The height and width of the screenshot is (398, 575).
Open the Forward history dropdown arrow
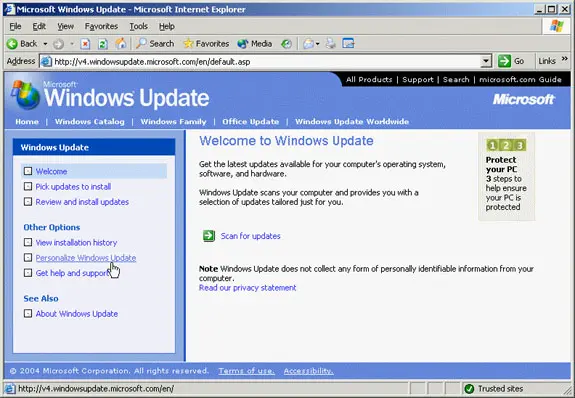(72, 44)
